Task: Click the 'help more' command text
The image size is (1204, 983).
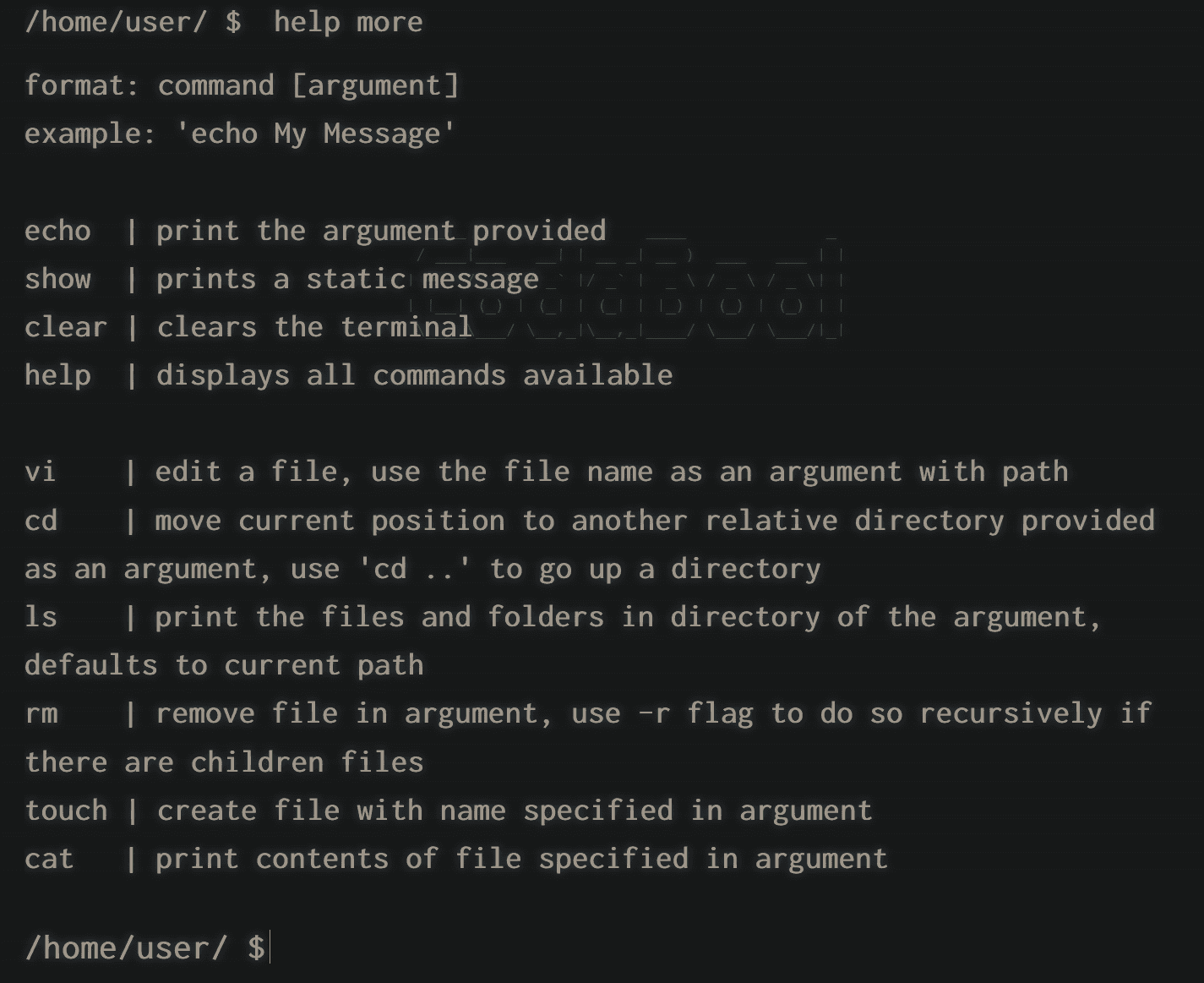Action: pyautogui.click(x=348, y=22)
